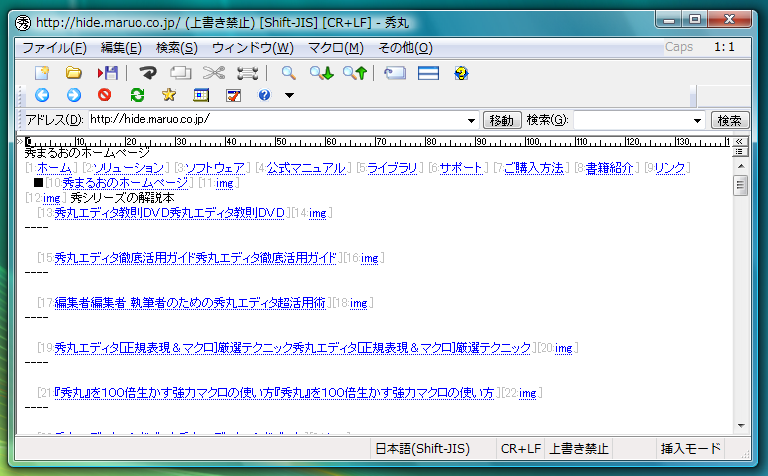
Task: Click the yellow help question icon
Action: coord(461,73)
